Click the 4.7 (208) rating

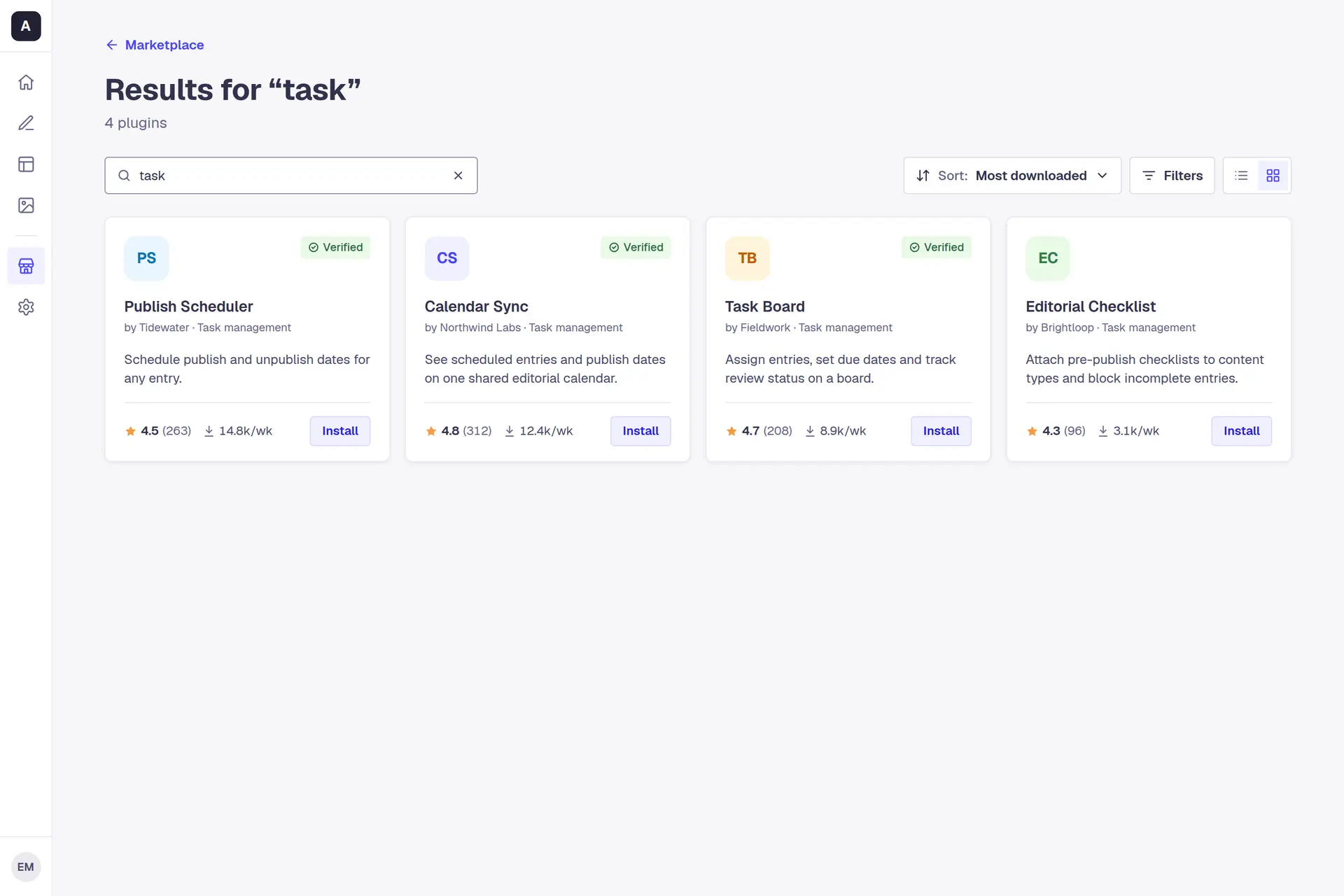coord(759,431)
